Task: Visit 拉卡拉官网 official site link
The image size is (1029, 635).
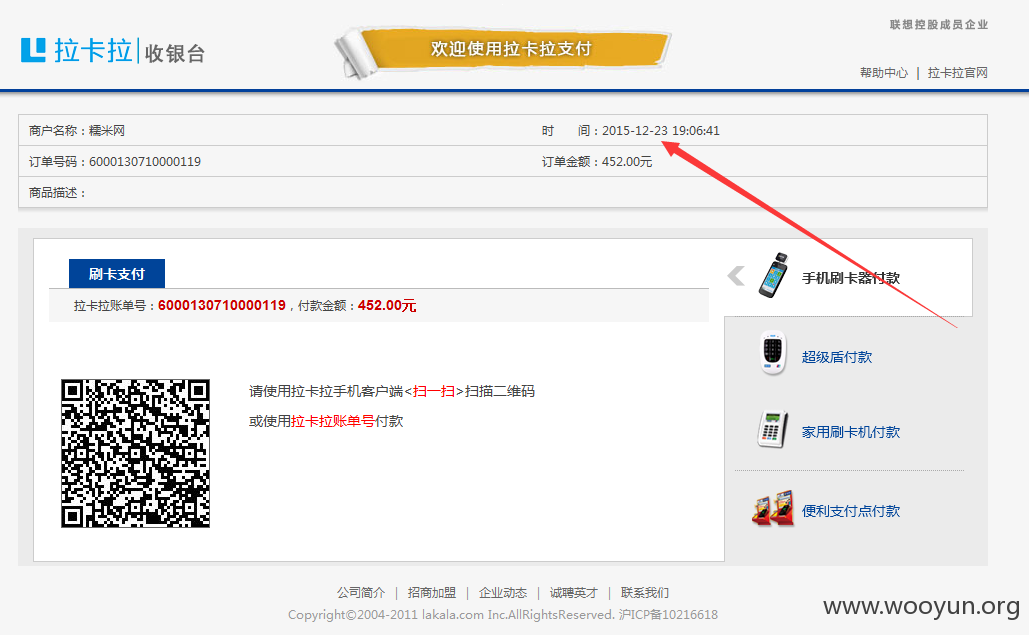Action: point(957,73)
